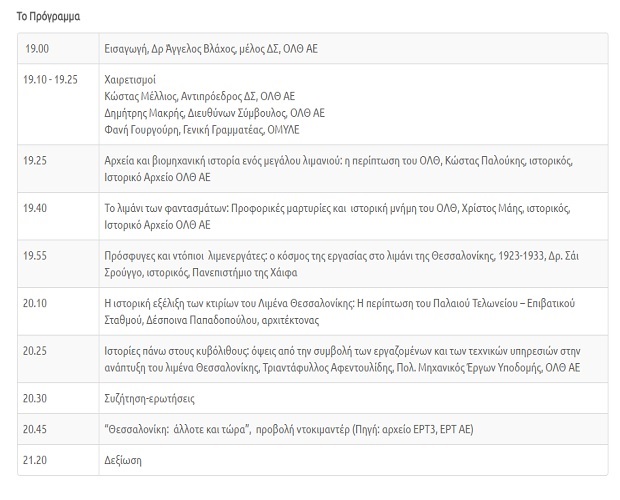This screenshot has width=620, height=500.
Task: Select the Δημήτρης Μακρής, Διευθύνων Σύμβουλος line
Action: point(214,113)
